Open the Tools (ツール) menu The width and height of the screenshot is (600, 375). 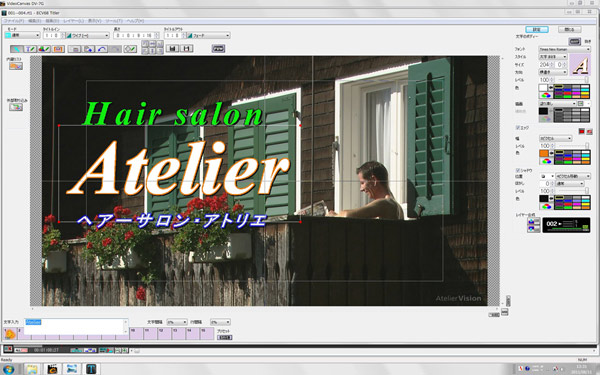pos(114,21)
